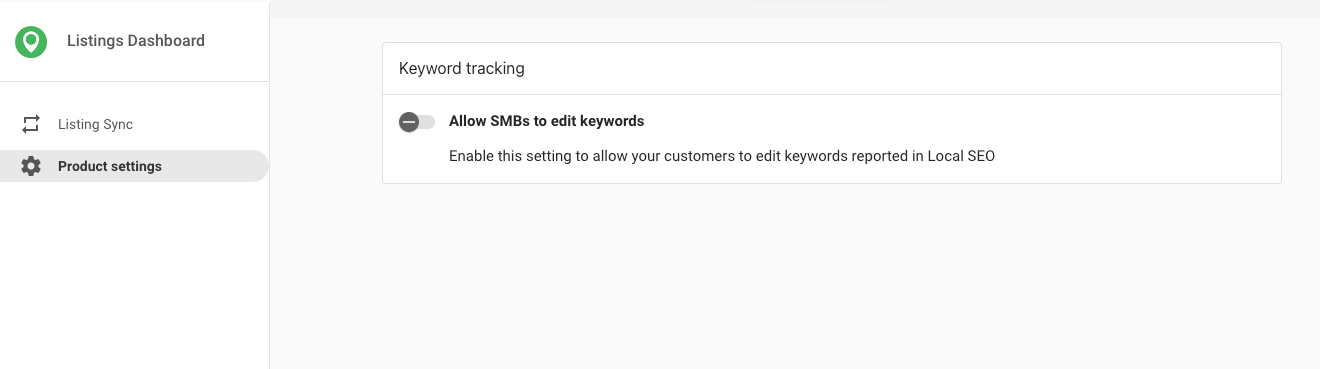Click the Allow SMBs to edit keywords label
The height and width of the screenshot is (369, 1320).
coord(546,121)
